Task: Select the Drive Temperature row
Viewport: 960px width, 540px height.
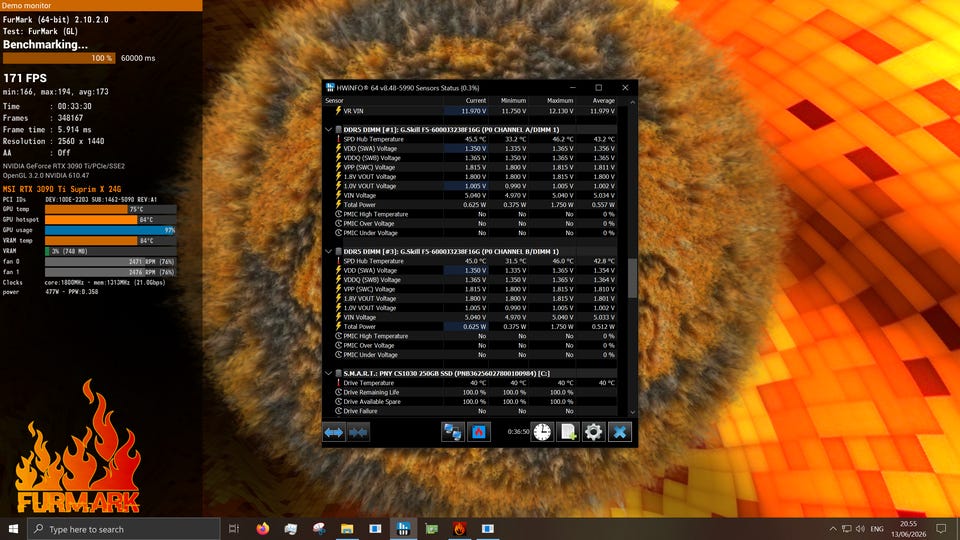Action: tap(470, 383)
